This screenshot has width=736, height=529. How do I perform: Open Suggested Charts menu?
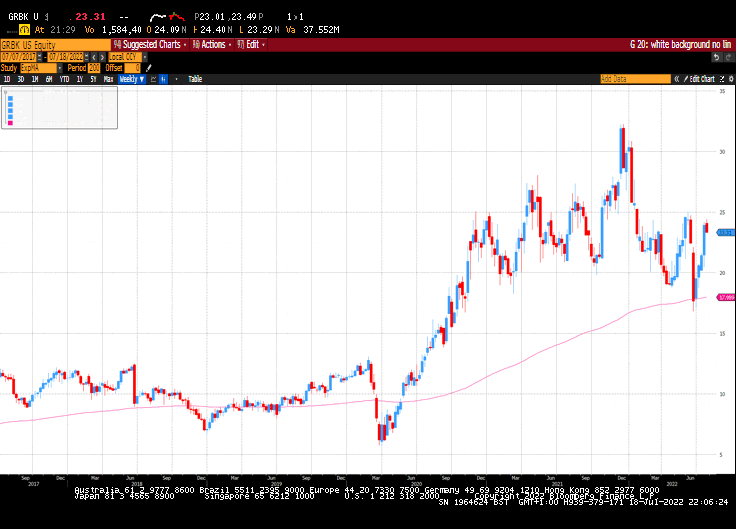point(150,45)
